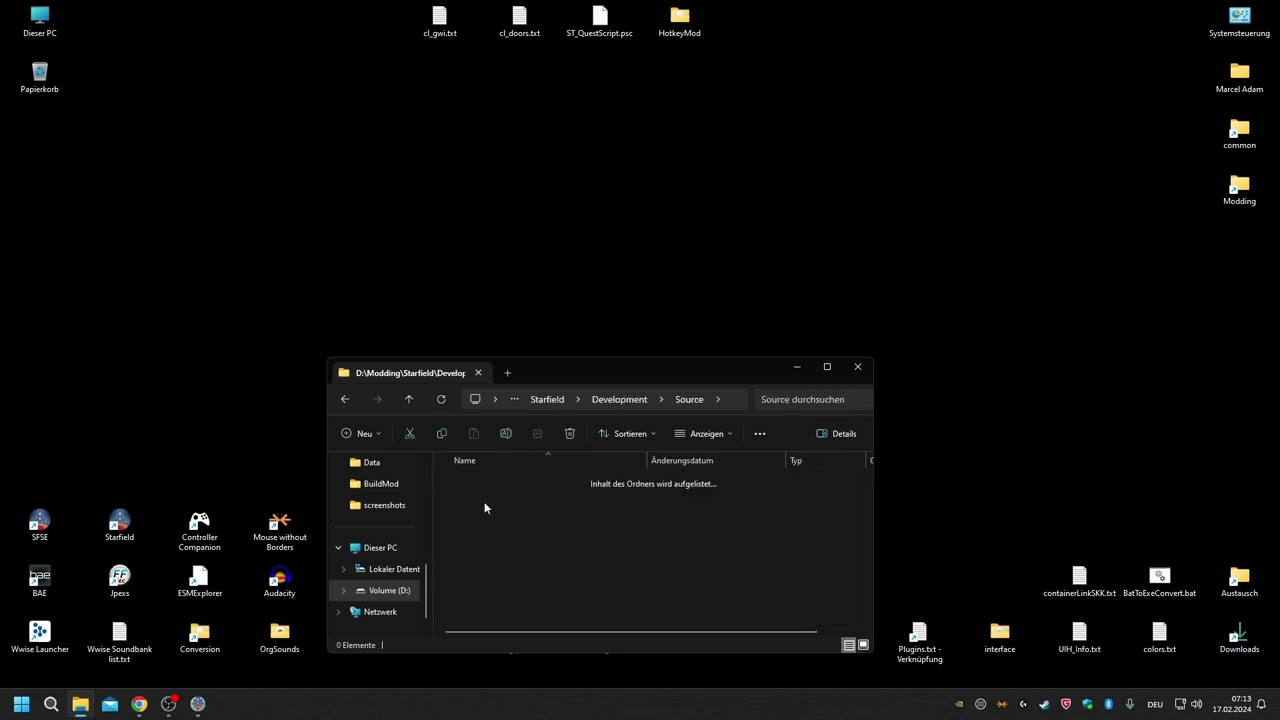Open the three-dots more options menu
Image resolution: width=1280 pixels, height=720 pixels.
pos(760,434)
